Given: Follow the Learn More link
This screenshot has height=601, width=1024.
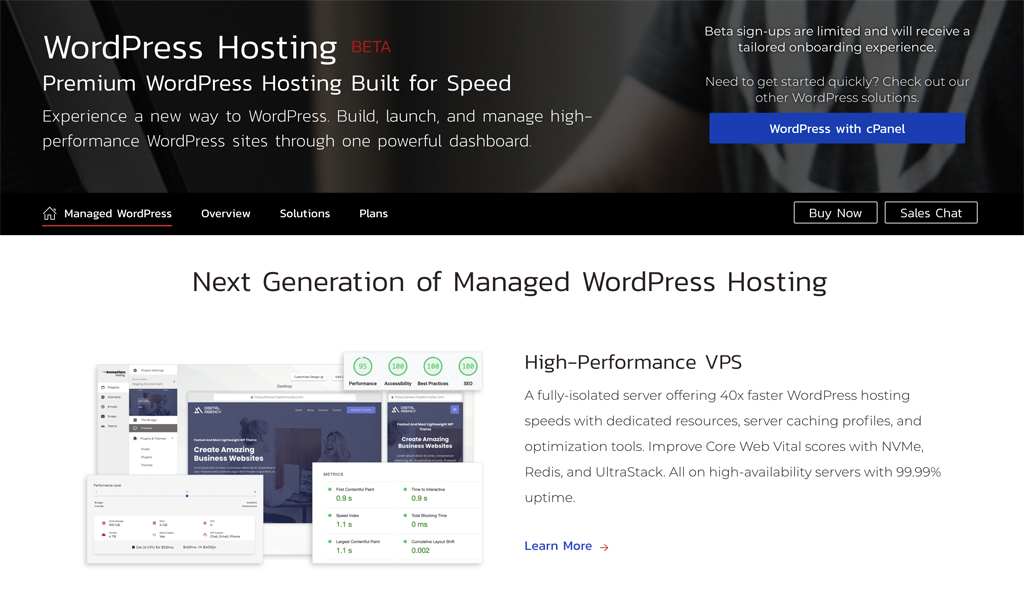Looking at the screenshot, I should pos(558,546).
